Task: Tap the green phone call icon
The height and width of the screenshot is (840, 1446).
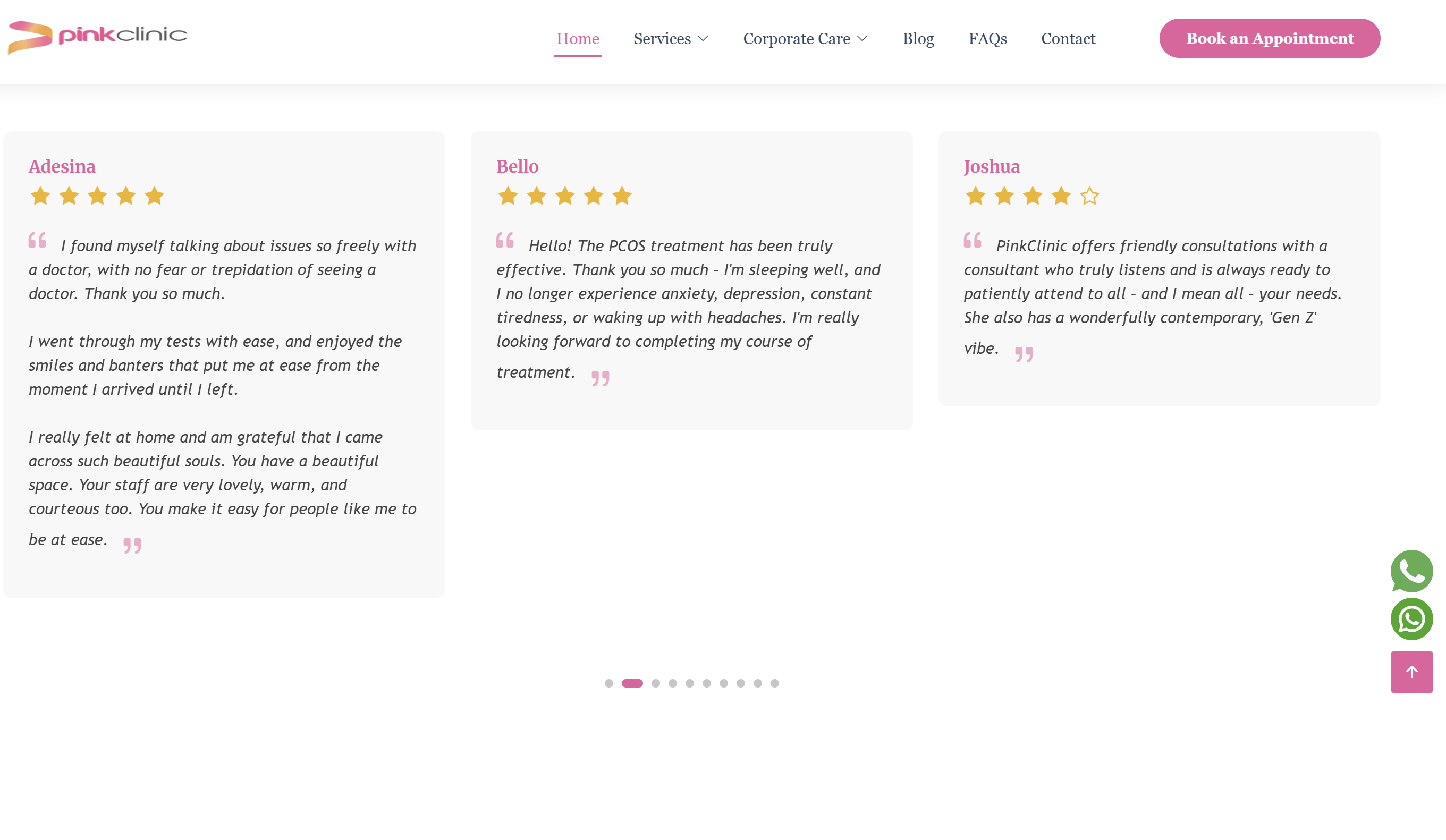Action: [x=1411, y=570]
